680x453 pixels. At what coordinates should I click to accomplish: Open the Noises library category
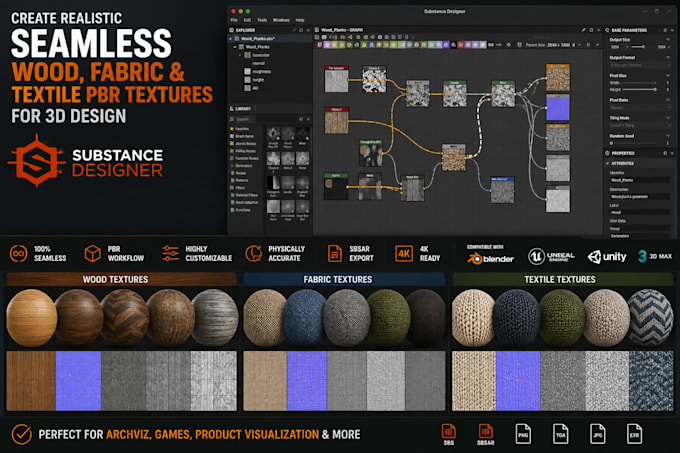tap(238, 173)
